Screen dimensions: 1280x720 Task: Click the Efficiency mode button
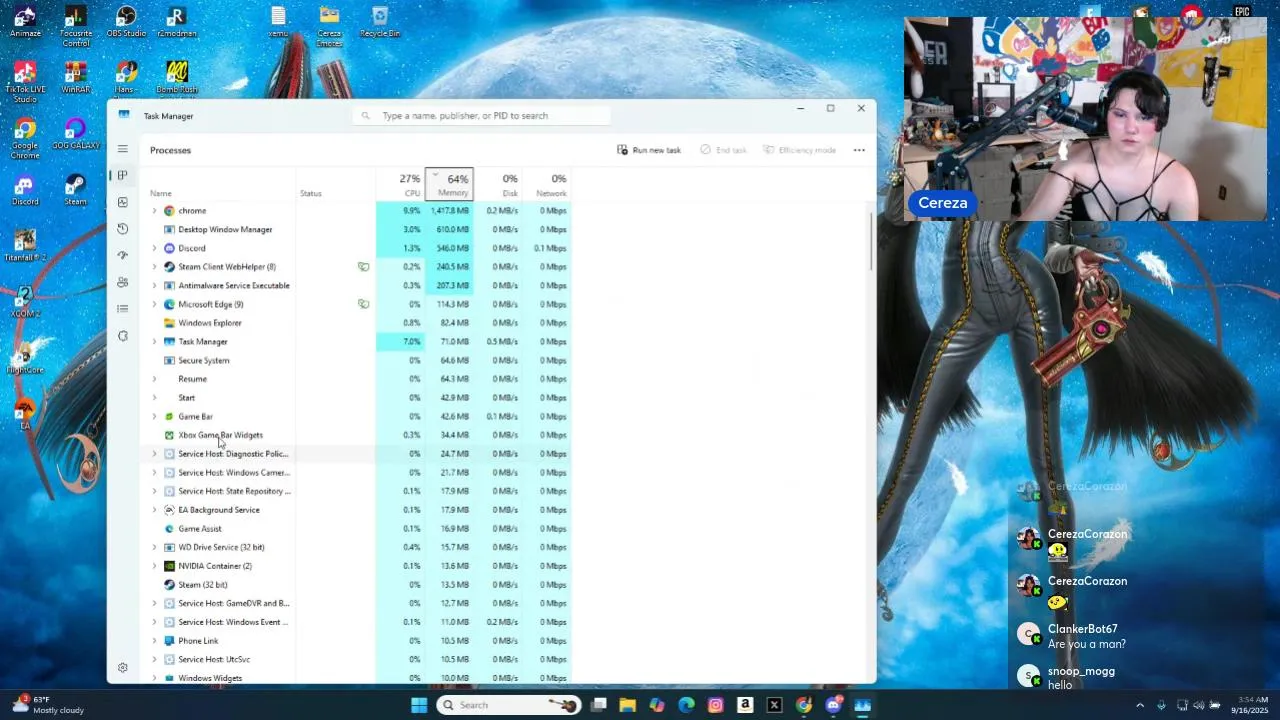[799, 150]
